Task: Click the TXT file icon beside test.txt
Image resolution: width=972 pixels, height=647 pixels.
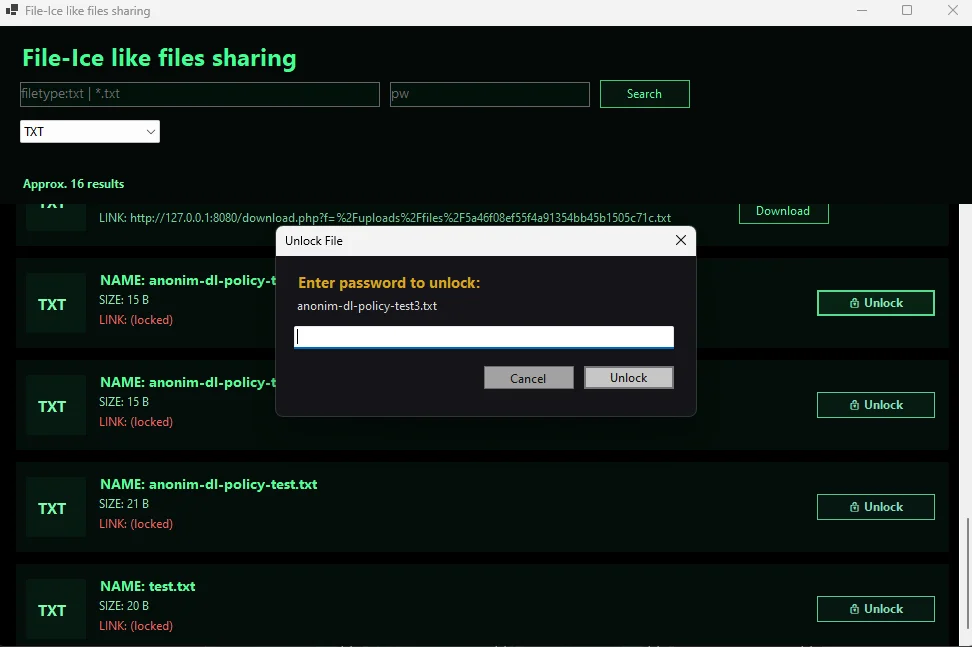Action: (55, 609)
